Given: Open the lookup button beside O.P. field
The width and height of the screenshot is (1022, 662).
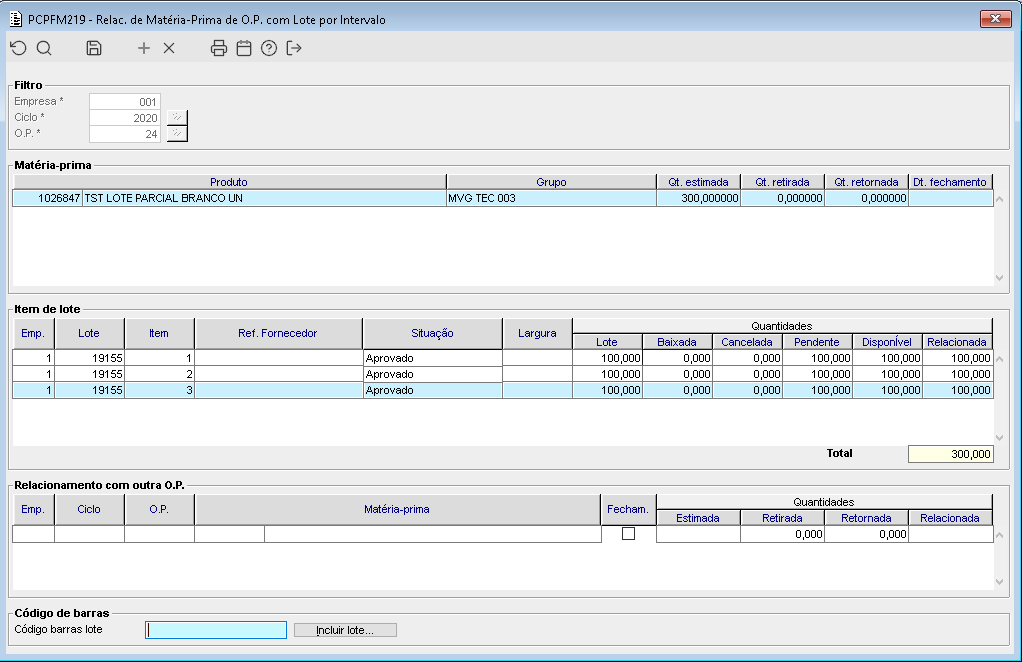Looking at the screenshot, I should click(x=177, y=134).
